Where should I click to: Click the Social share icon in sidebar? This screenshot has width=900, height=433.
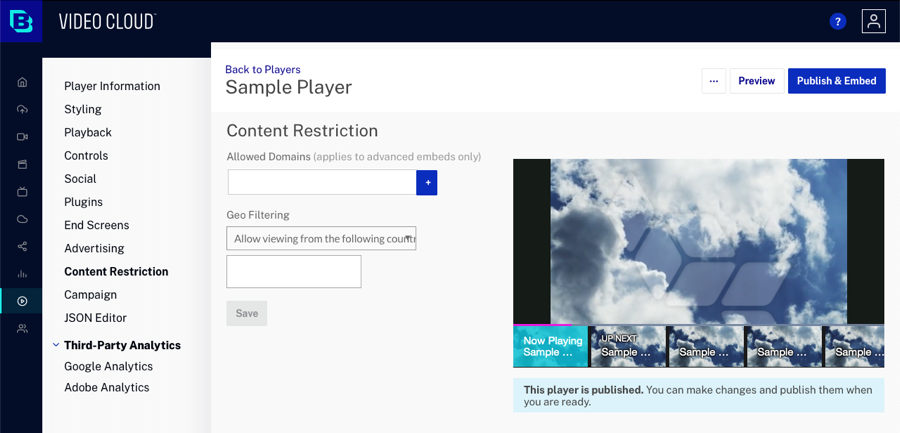coord(22,246)
